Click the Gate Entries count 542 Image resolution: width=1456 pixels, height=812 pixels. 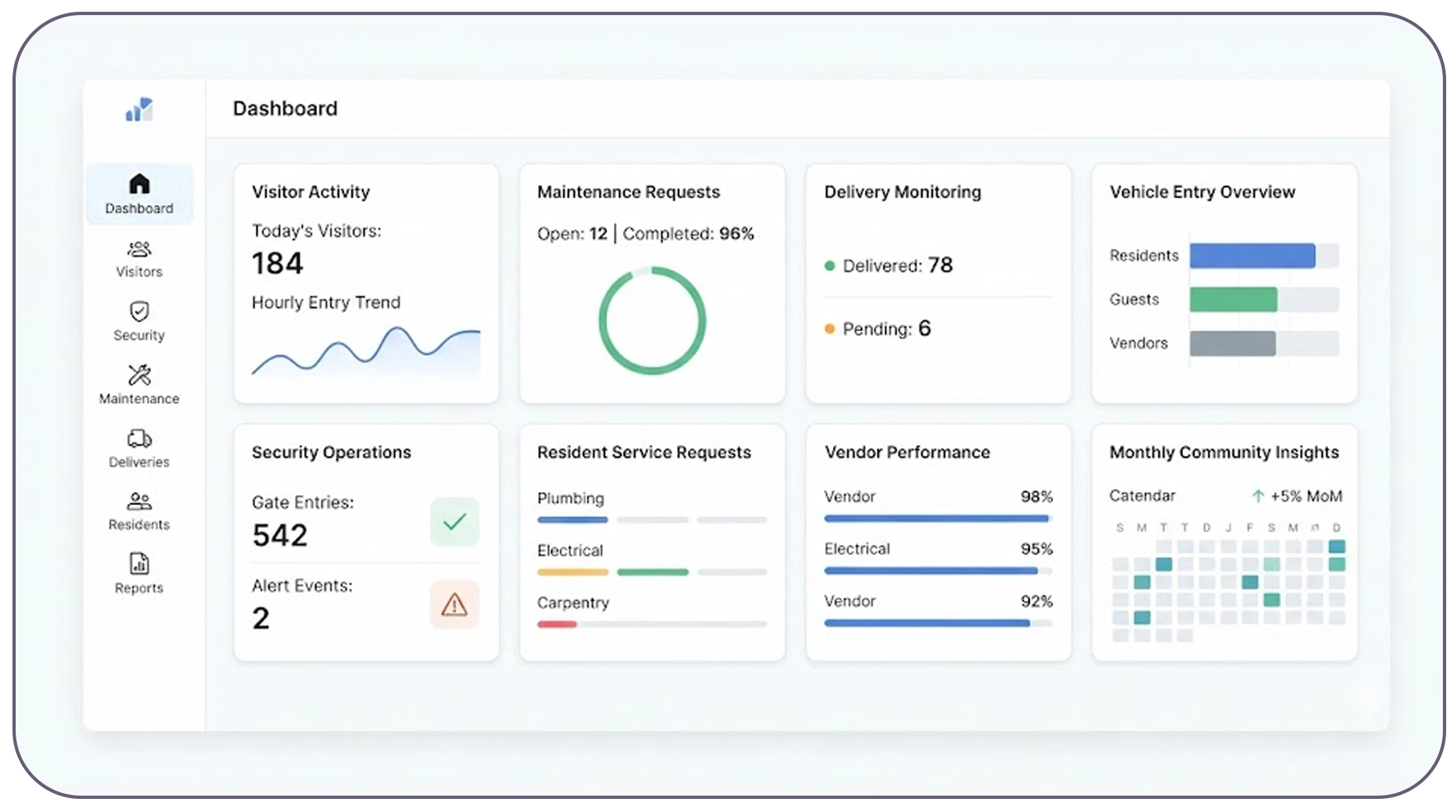tap(280, 535)
